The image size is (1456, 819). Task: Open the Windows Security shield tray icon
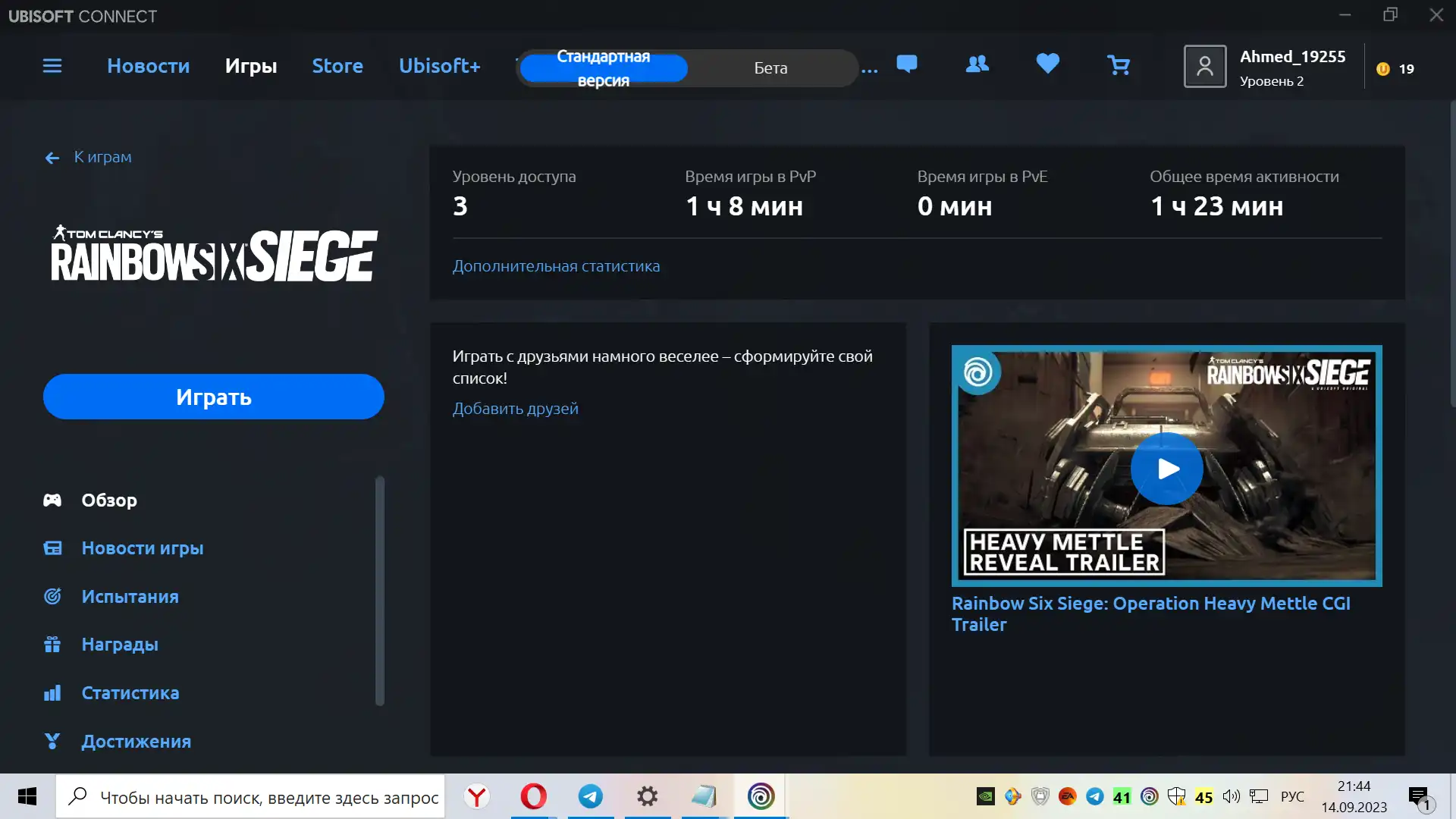[1177, 796]
